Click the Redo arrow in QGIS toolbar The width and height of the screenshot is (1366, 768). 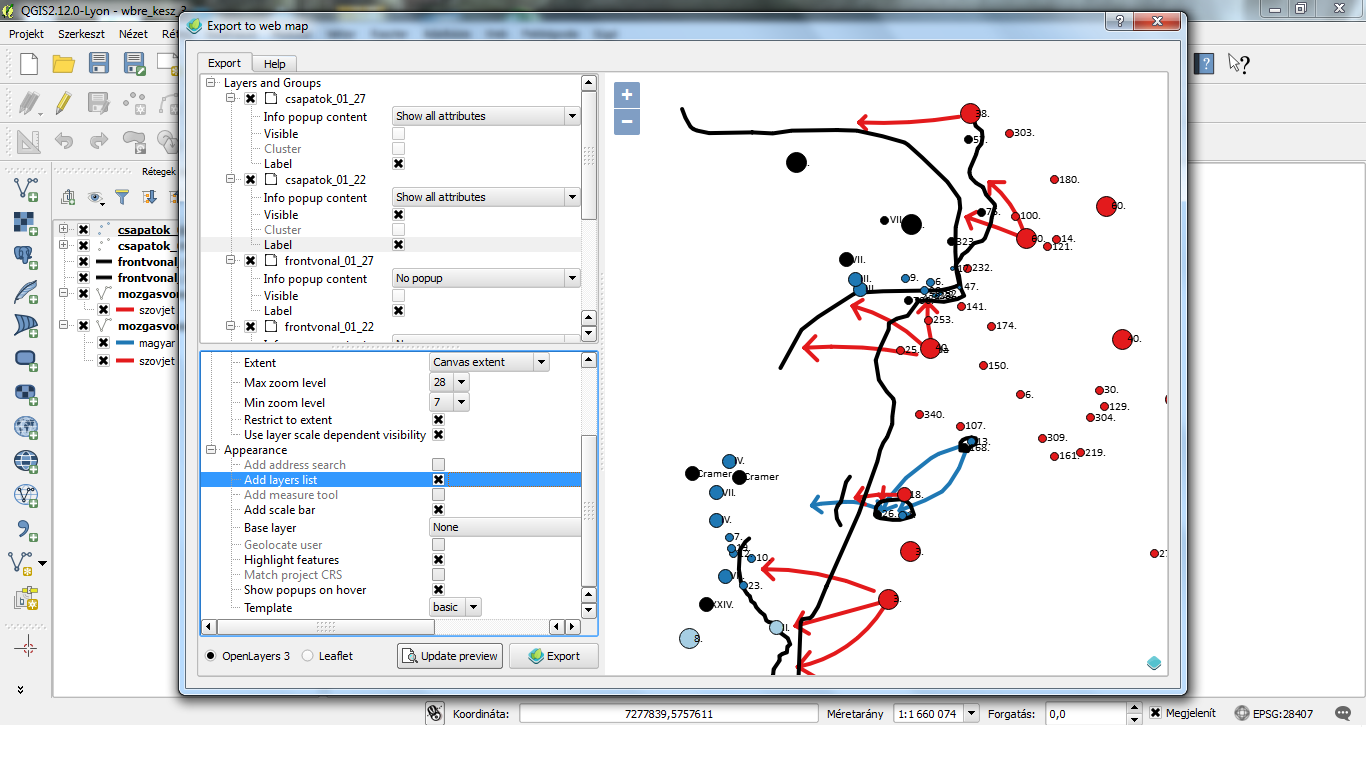pyautogui.click(x=98, y=141)
